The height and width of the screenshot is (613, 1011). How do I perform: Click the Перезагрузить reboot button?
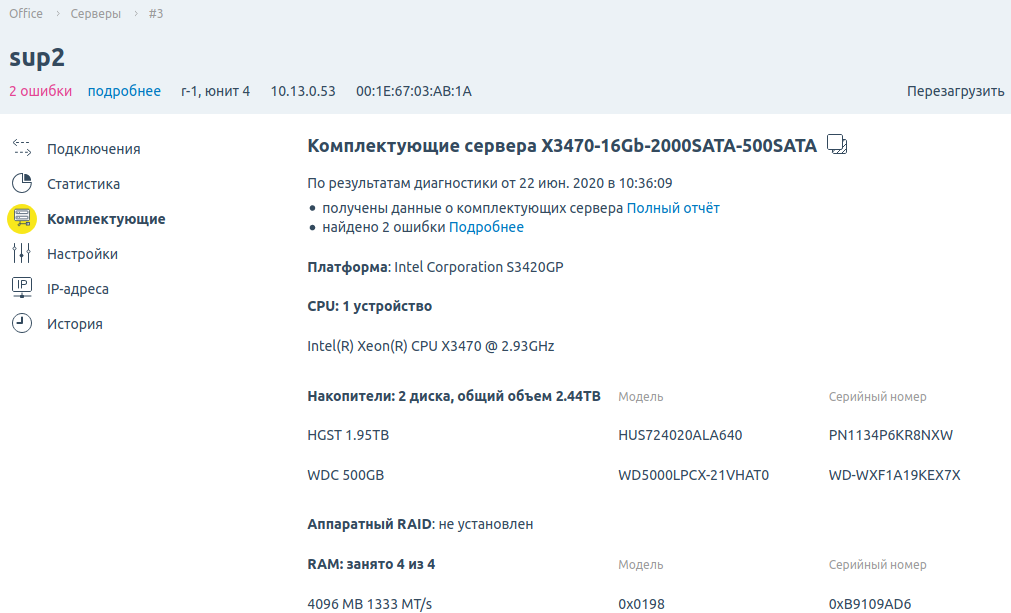coord(956,91)
